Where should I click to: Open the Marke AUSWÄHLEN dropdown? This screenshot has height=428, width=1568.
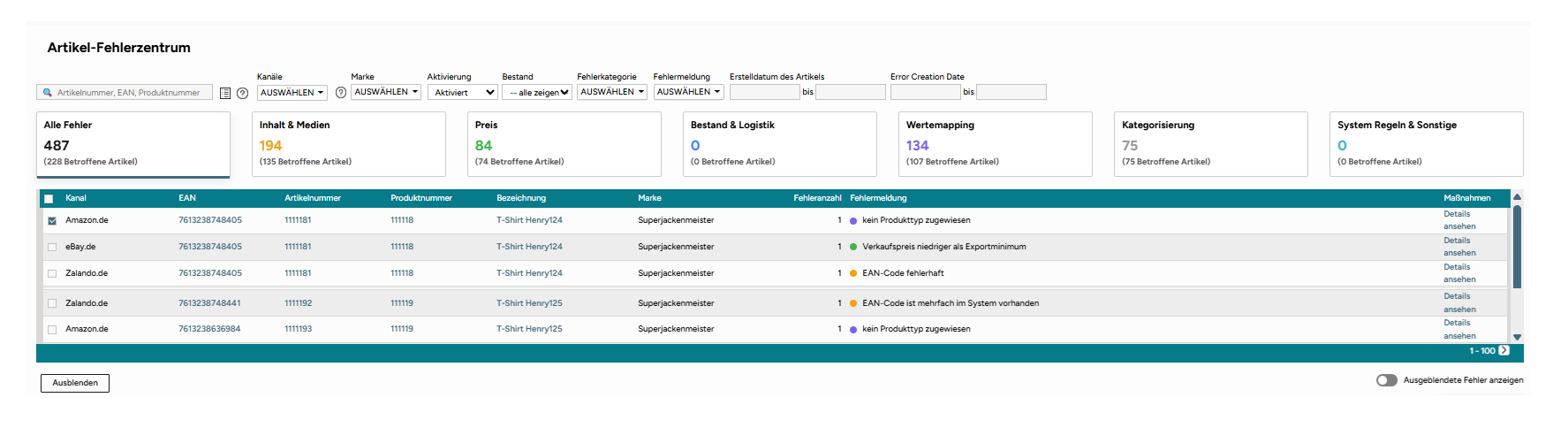pos(386,92)
